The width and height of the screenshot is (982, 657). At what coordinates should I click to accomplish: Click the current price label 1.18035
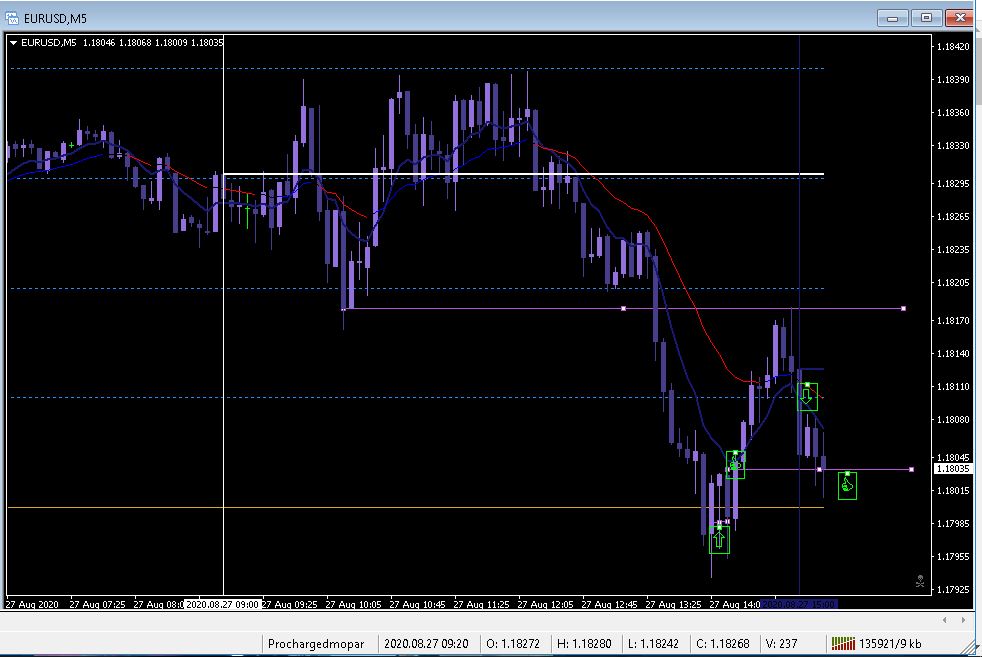[x=953, y=468]
